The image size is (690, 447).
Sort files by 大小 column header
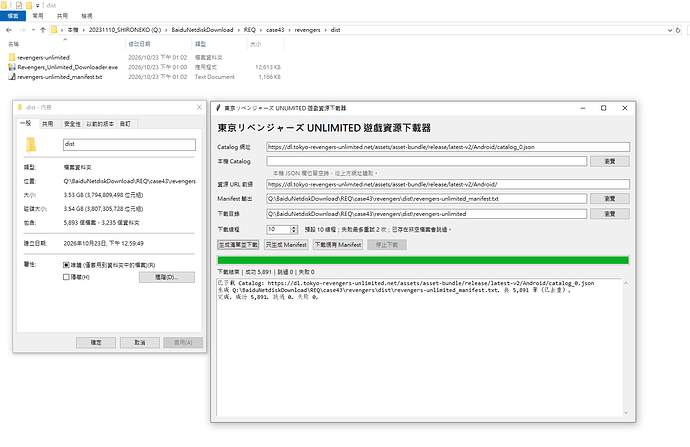[x=266, y=44]
